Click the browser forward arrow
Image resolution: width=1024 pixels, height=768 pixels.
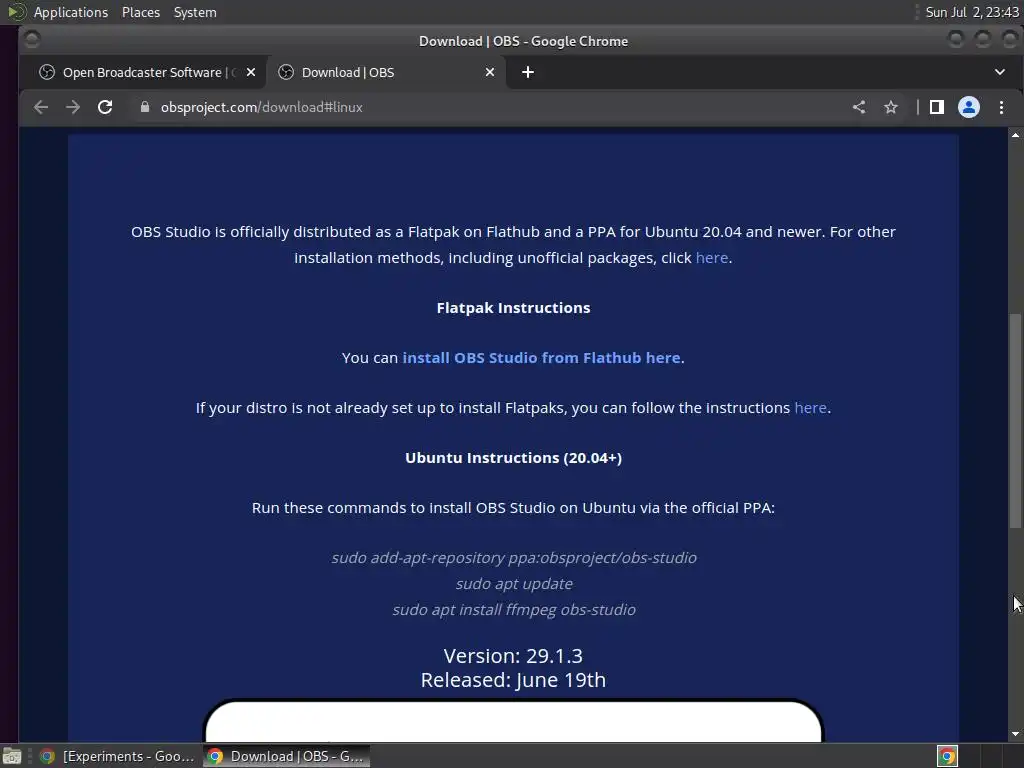click(72, 107)
